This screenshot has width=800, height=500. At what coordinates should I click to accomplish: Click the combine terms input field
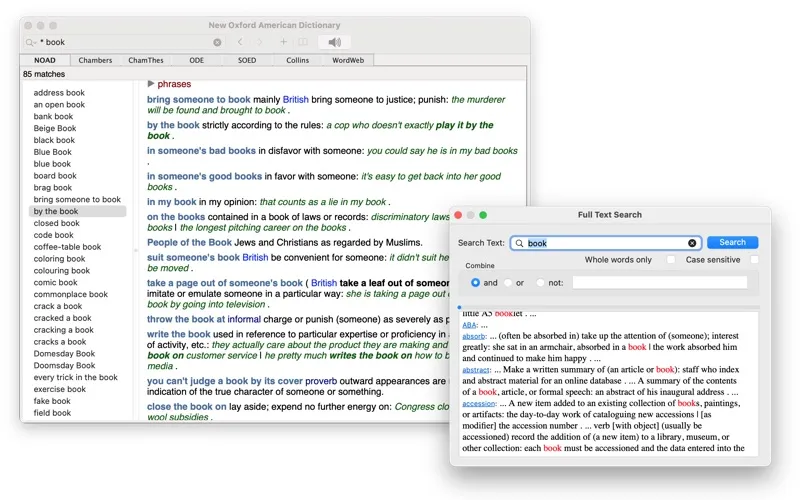pyautogui.click(x=659, y=282)
